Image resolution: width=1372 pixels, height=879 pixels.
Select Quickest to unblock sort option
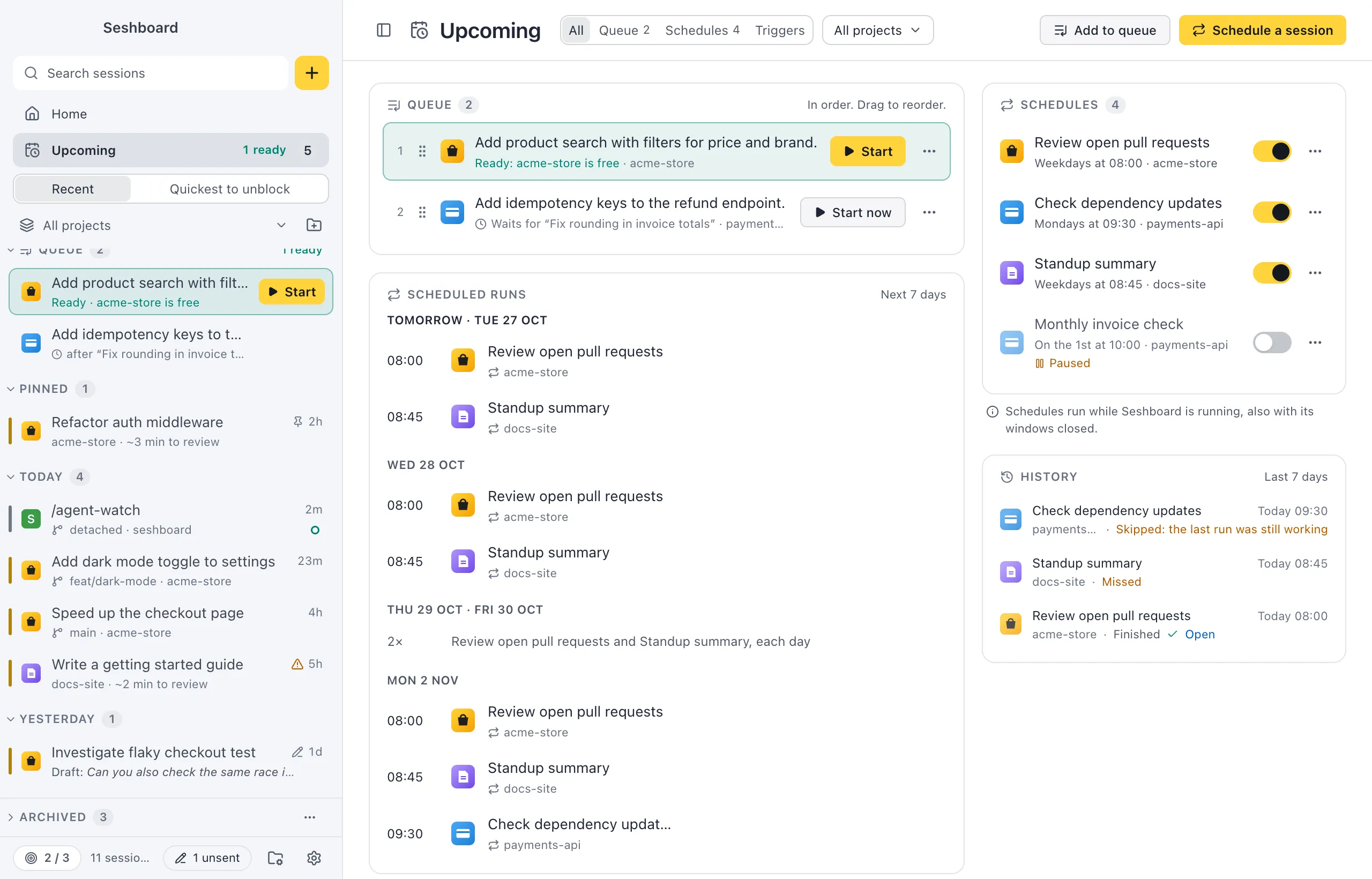pos(229,189)
